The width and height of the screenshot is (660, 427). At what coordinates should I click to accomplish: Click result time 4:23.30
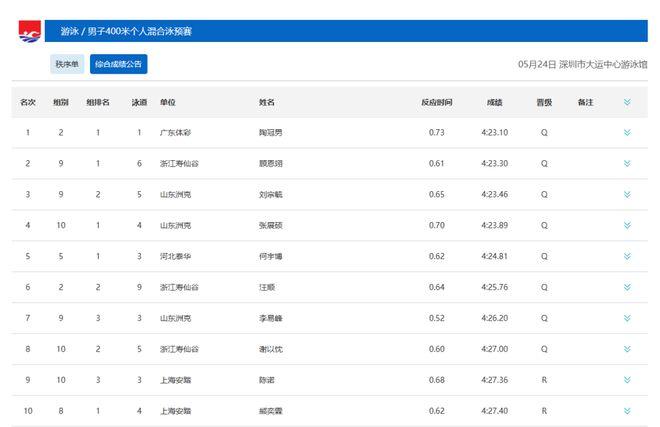tap(495, 163)
